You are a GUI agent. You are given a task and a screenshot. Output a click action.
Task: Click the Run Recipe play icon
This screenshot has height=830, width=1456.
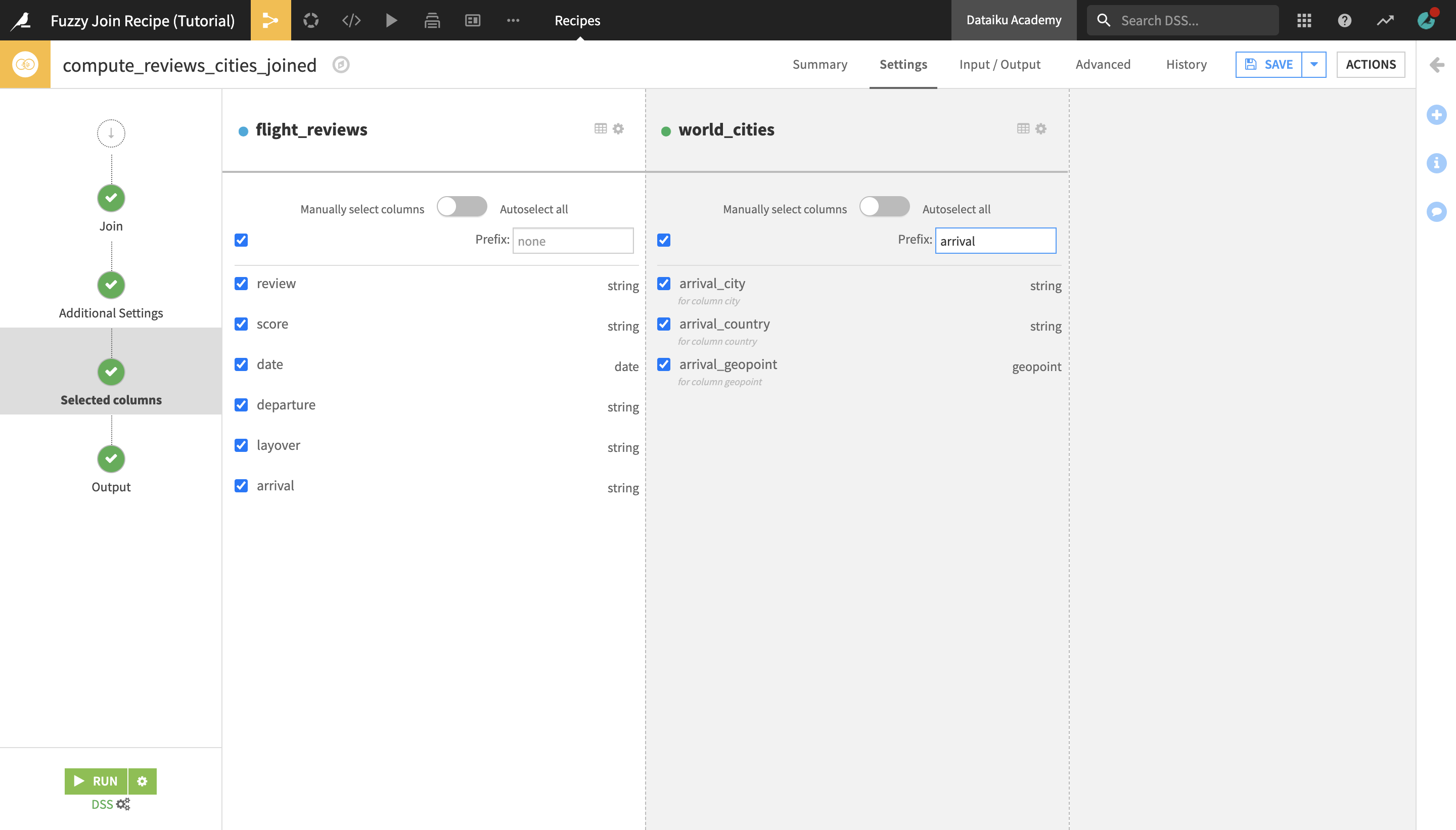79,781
